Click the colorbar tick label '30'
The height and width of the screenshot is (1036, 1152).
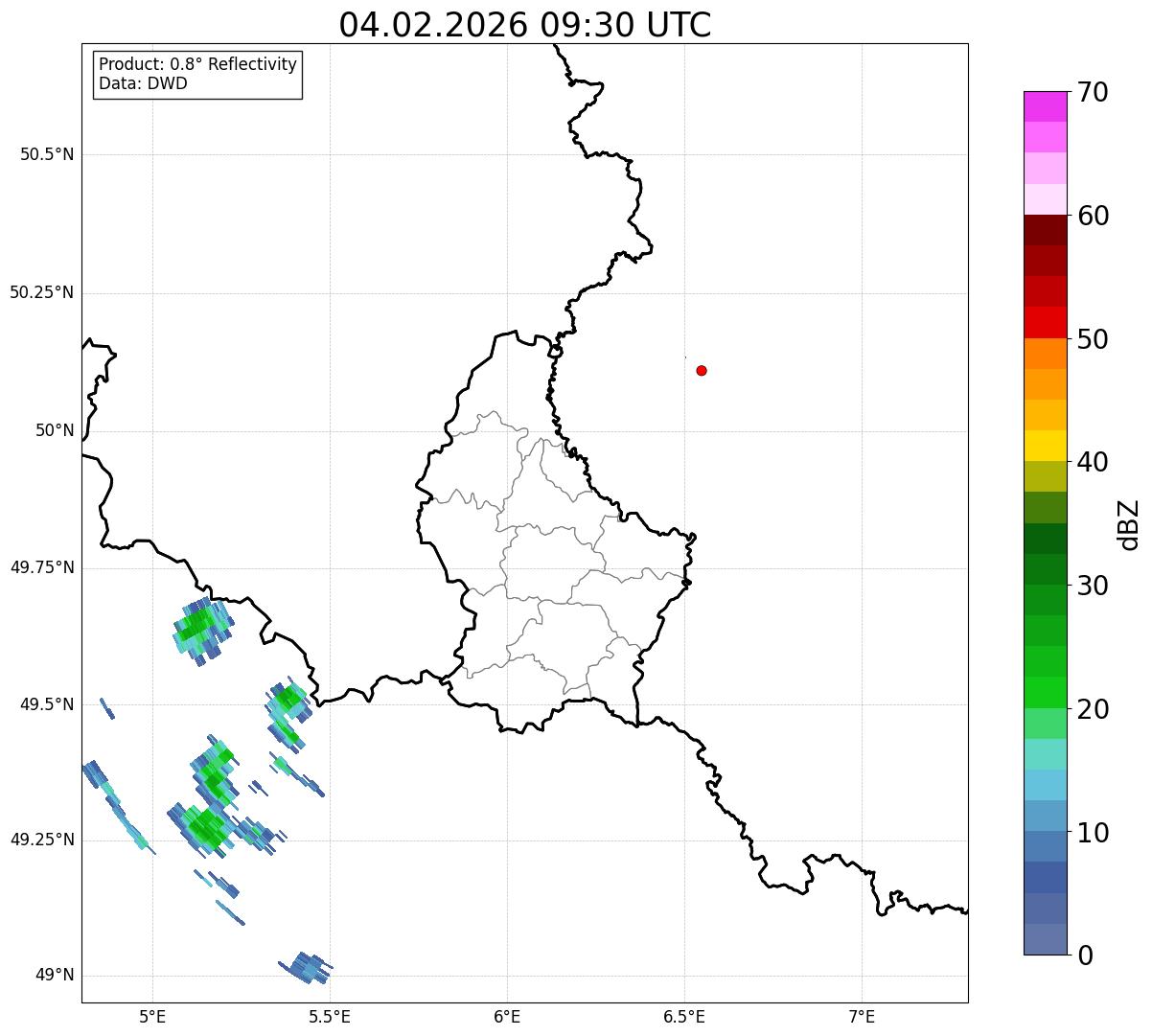click(1093, 586)
